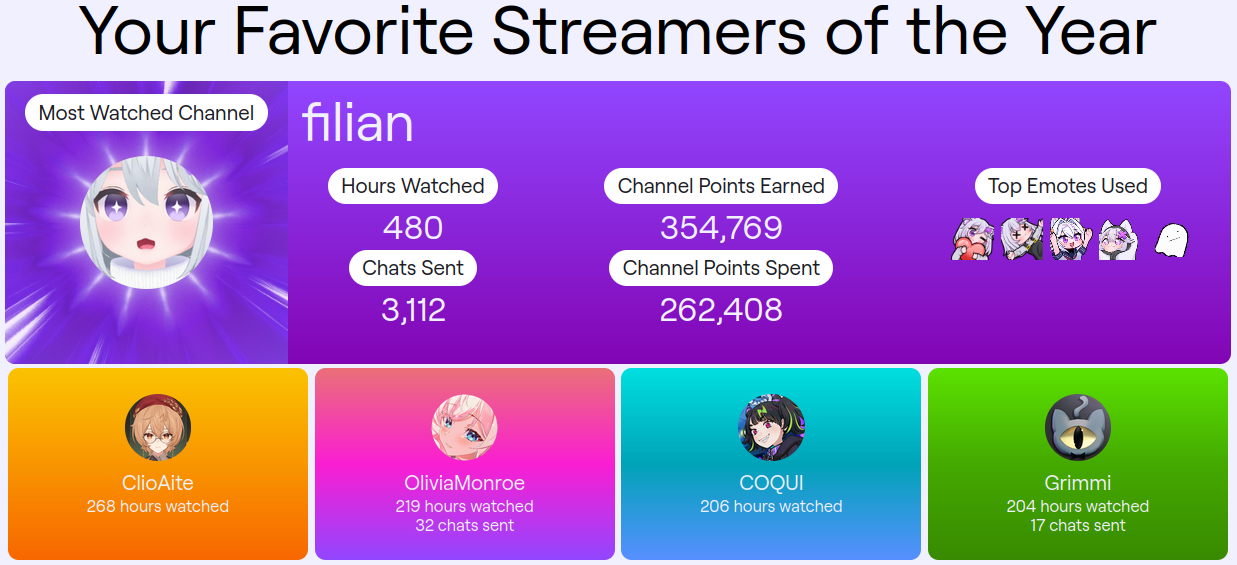
Task: Click COQUI's profile avatar
Action: [771, 427]
